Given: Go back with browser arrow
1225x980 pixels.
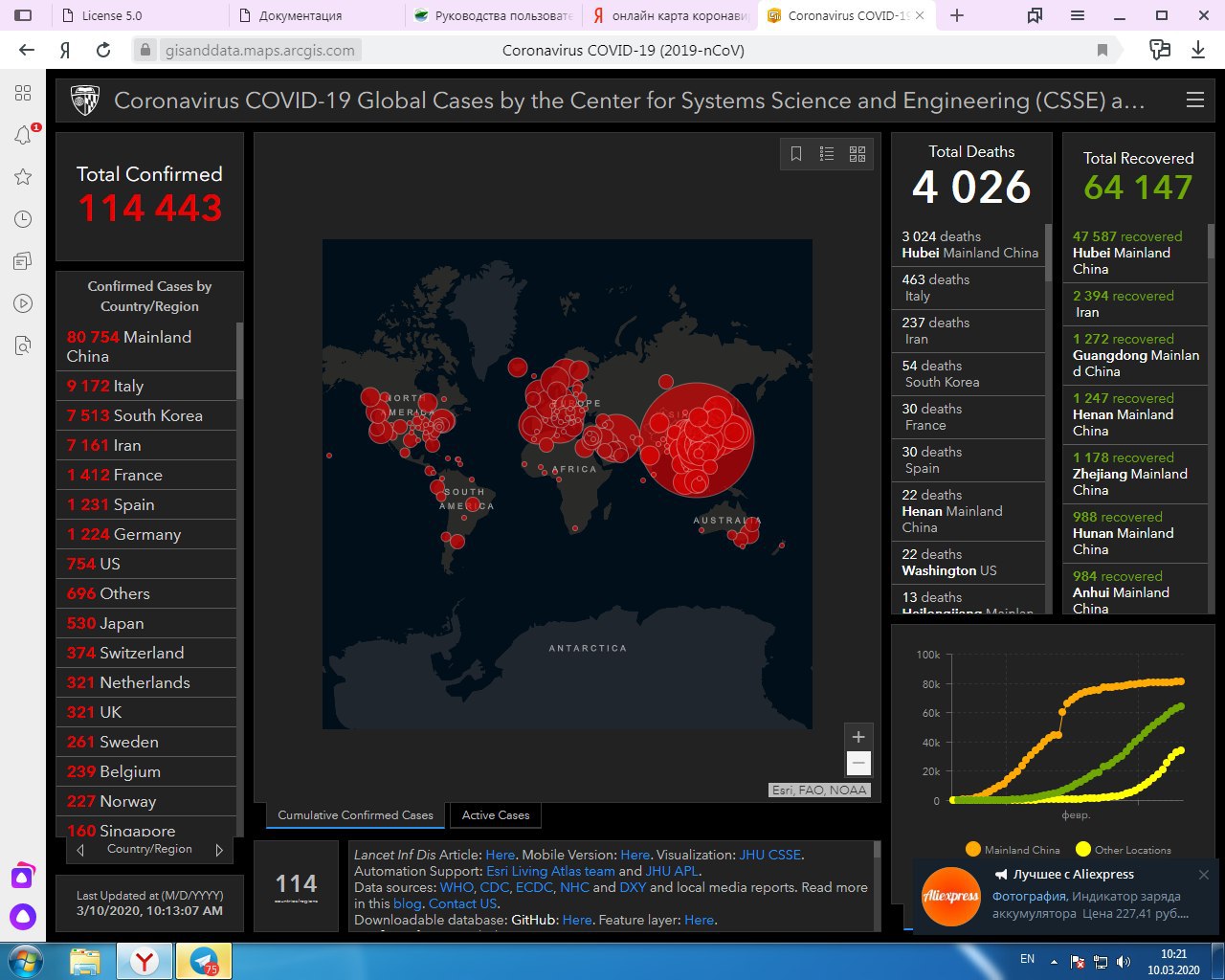Looking at the screenshot, I should [27, 50].
